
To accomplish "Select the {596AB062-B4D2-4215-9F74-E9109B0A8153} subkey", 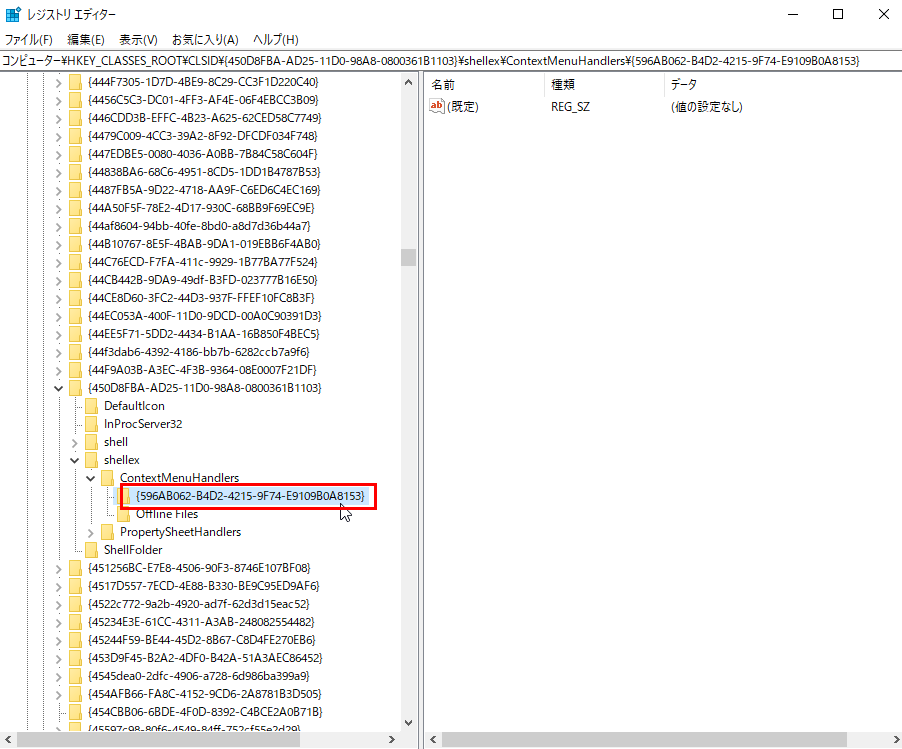I will (250, 496).
